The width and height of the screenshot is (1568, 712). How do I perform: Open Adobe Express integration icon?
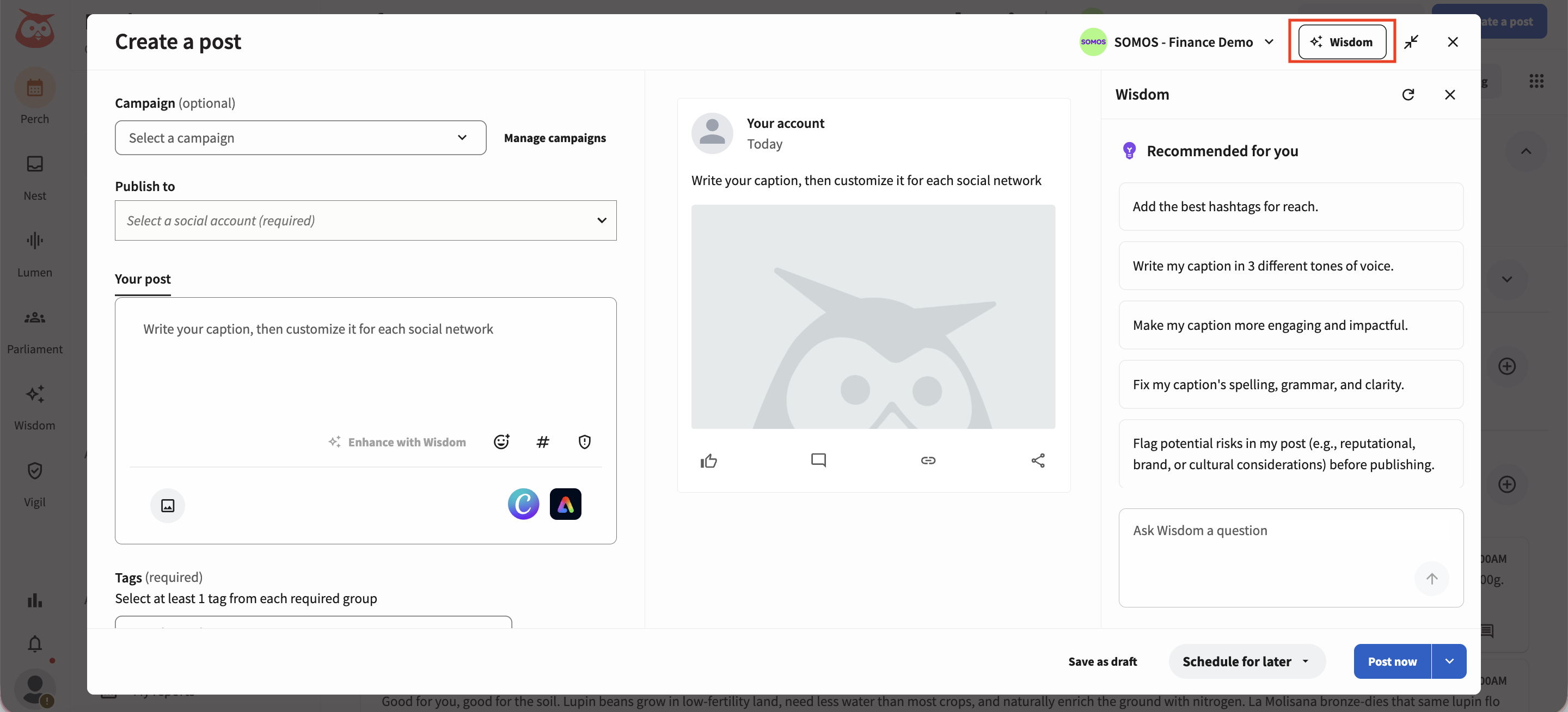(x=566, y=504)
